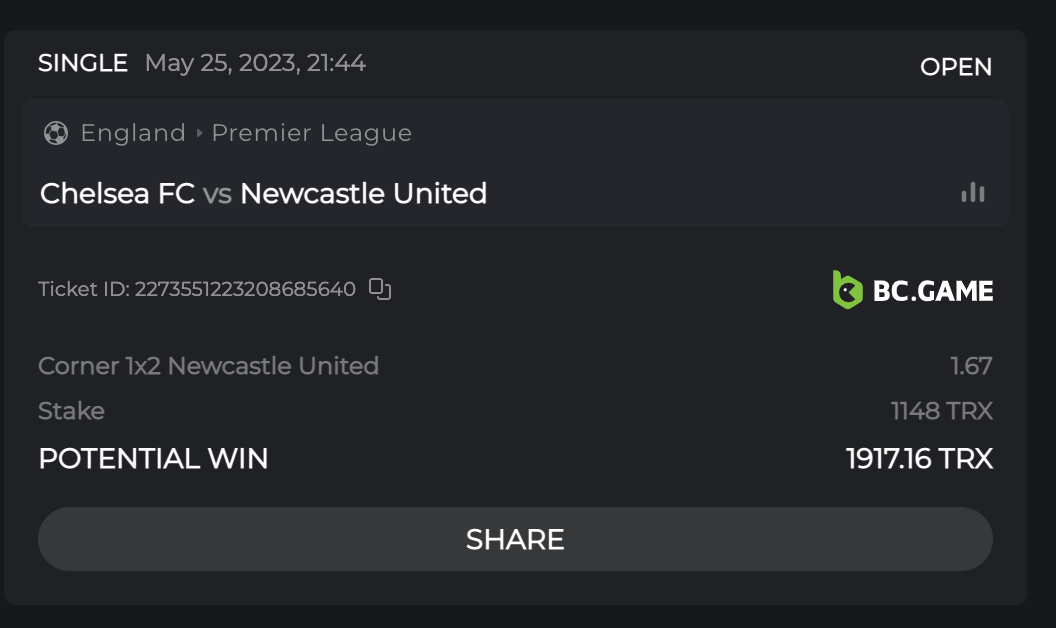The image size is (1056, 628).
Task: Click the 1.67 odds value
Action: click(971, 366)
